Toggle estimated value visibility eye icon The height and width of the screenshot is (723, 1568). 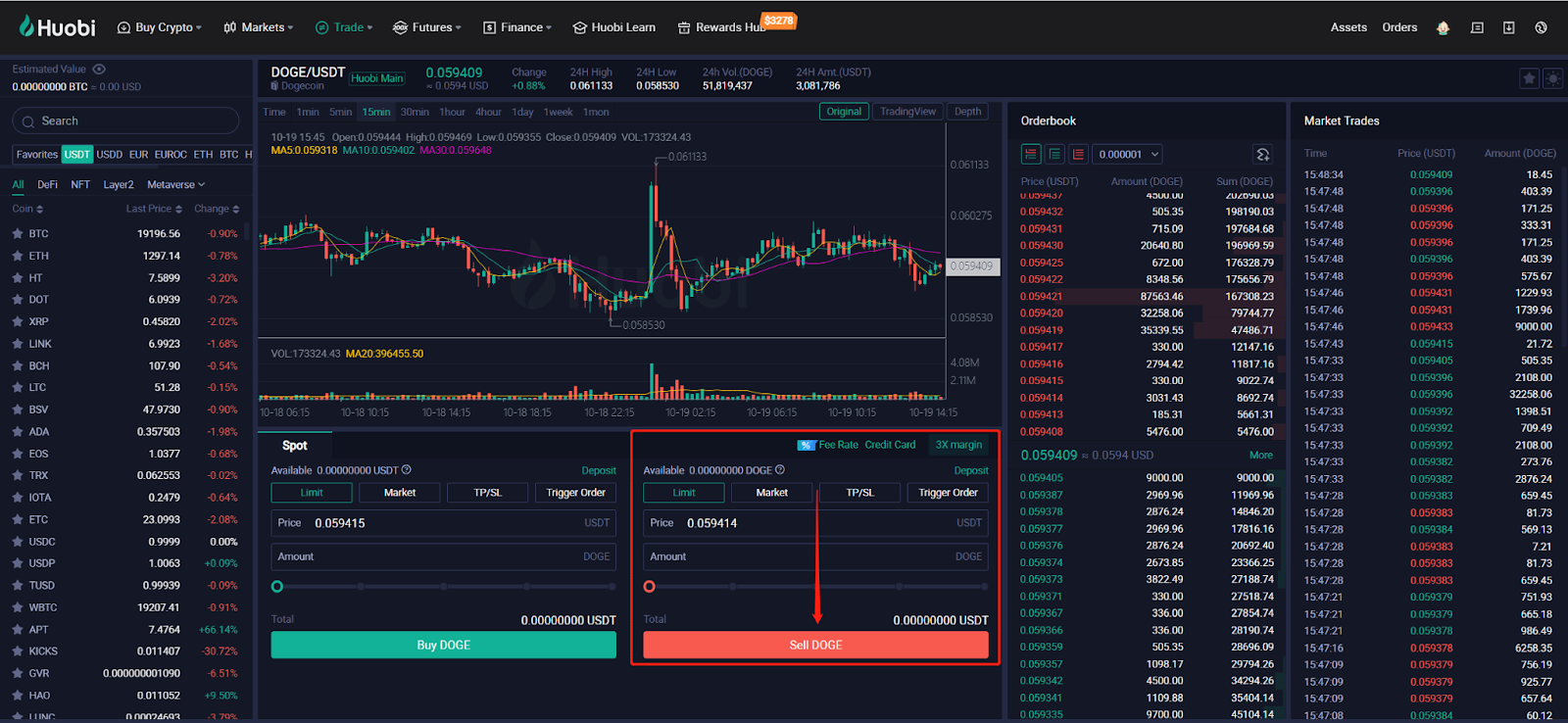click(99, 70)
